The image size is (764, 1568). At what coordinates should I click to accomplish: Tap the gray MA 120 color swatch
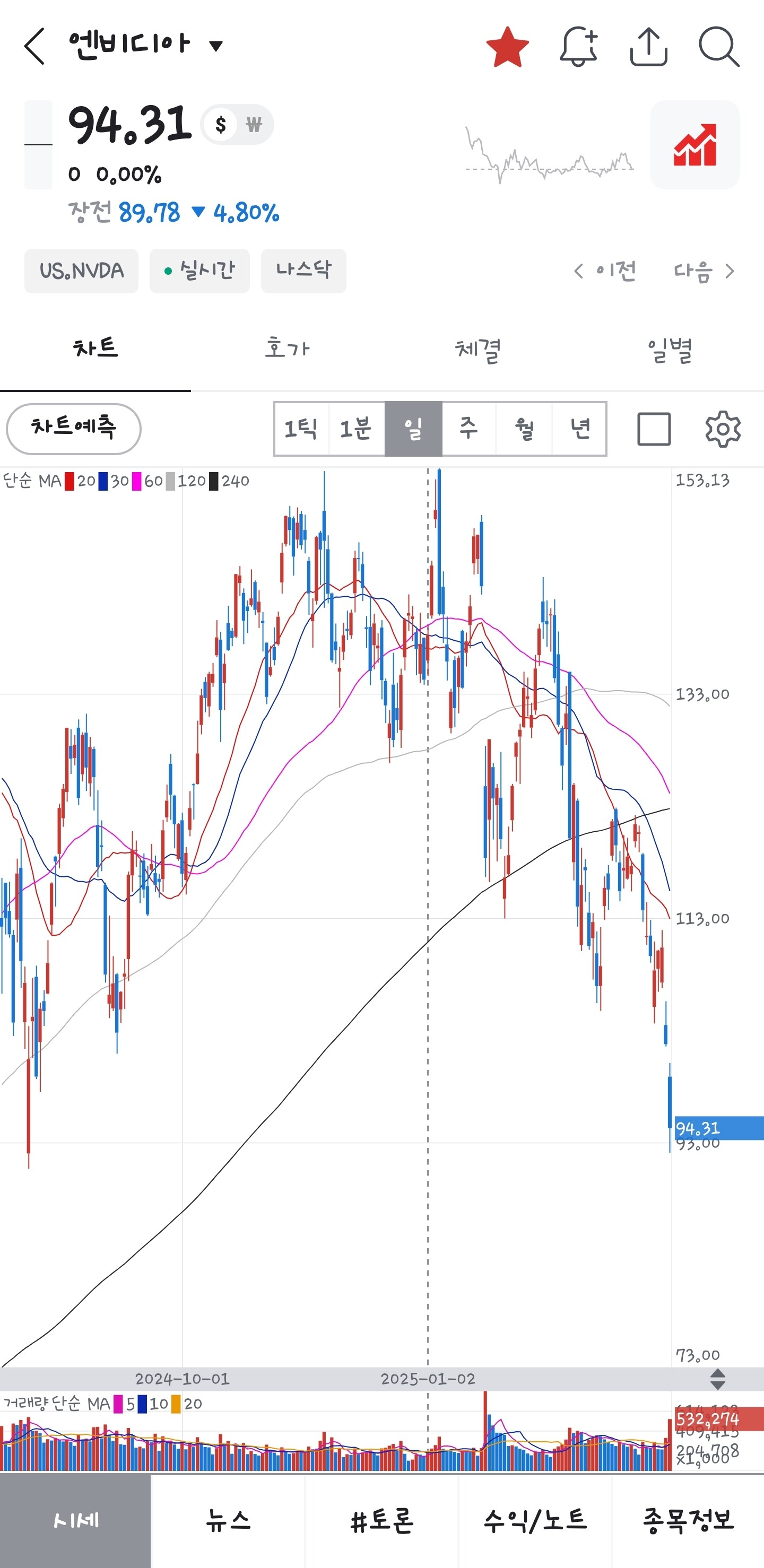[x=170, y=482]
